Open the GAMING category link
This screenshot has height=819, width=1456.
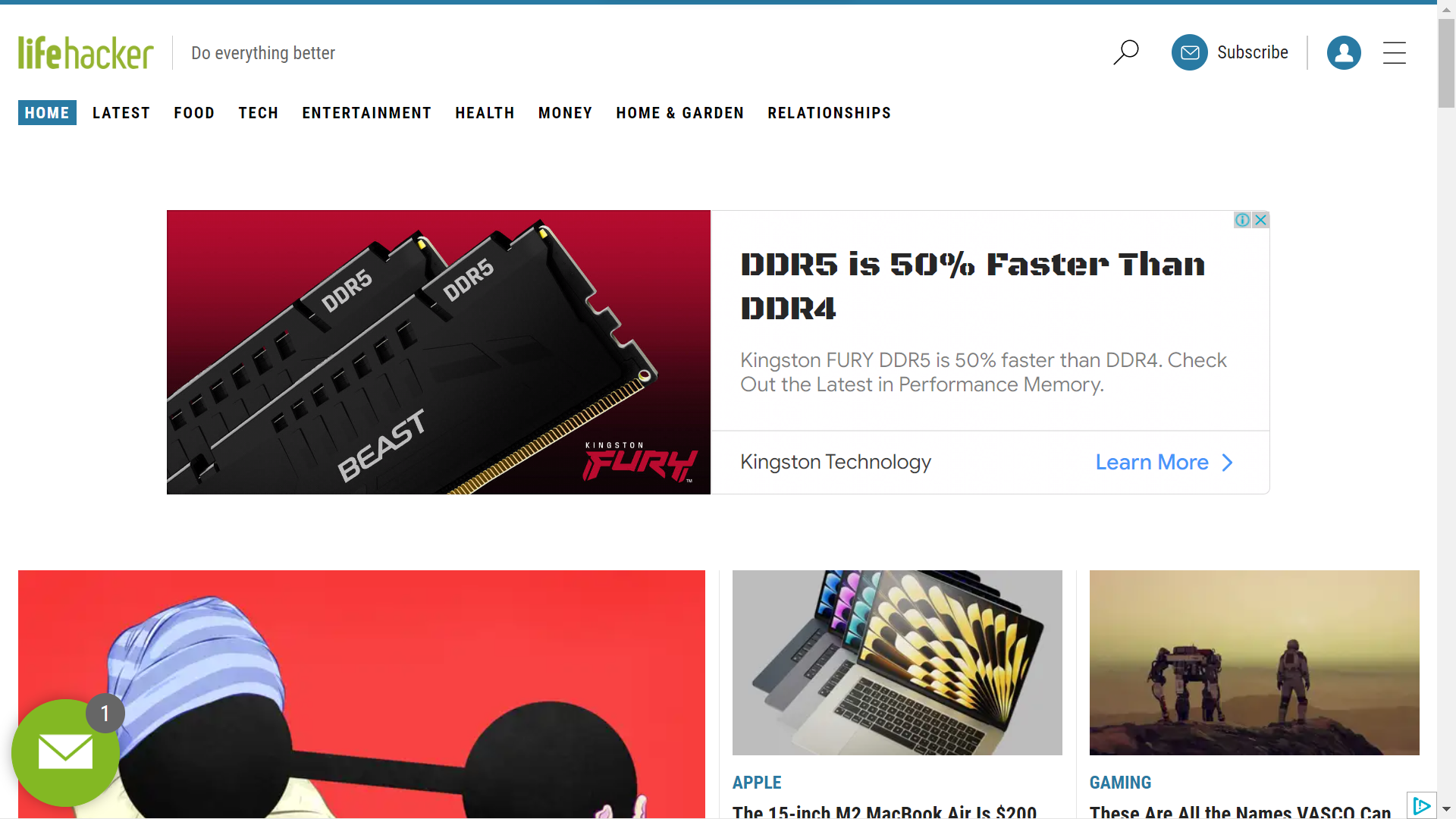click(x=1120, y=783)
